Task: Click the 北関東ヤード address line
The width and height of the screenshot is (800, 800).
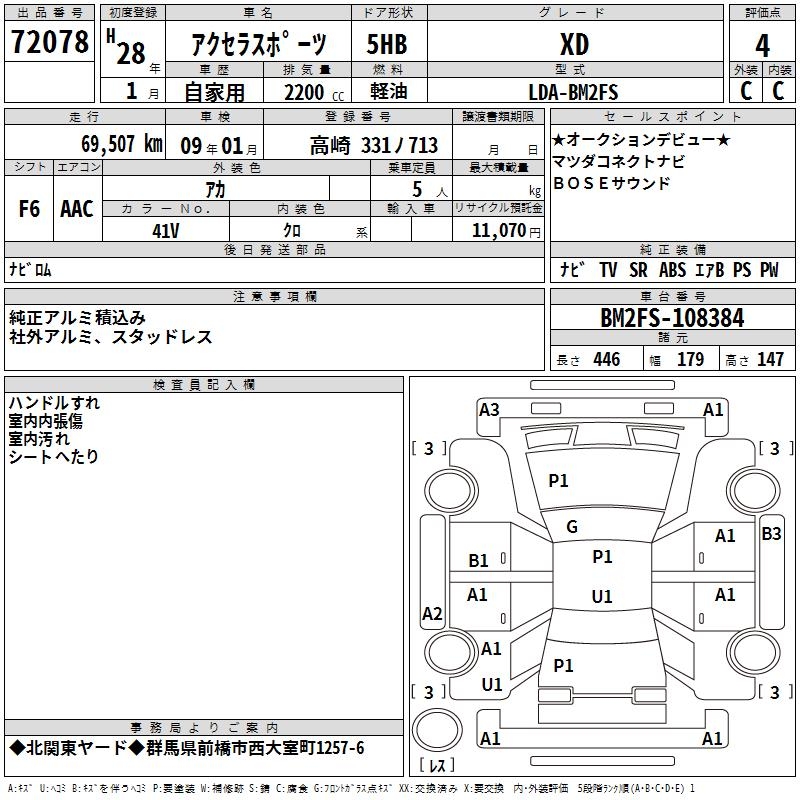Action: click(187, 748)
